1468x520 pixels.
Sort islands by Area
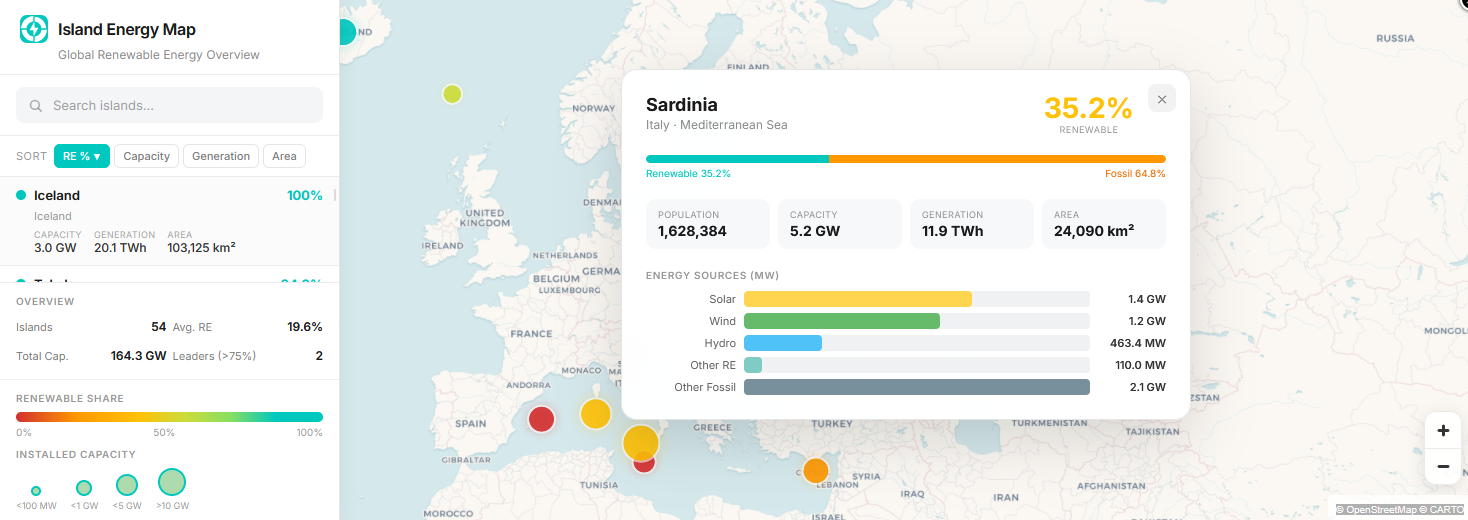pyautogui.click(x=284, y=156)
